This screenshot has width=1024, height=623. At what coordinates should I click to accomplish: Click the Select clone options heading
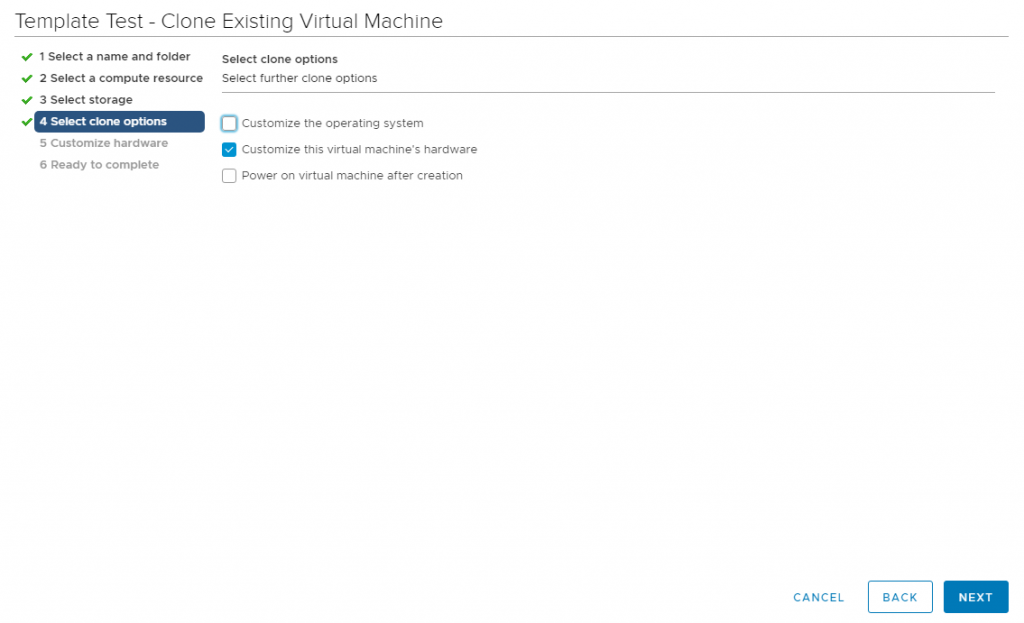[280, 59]
